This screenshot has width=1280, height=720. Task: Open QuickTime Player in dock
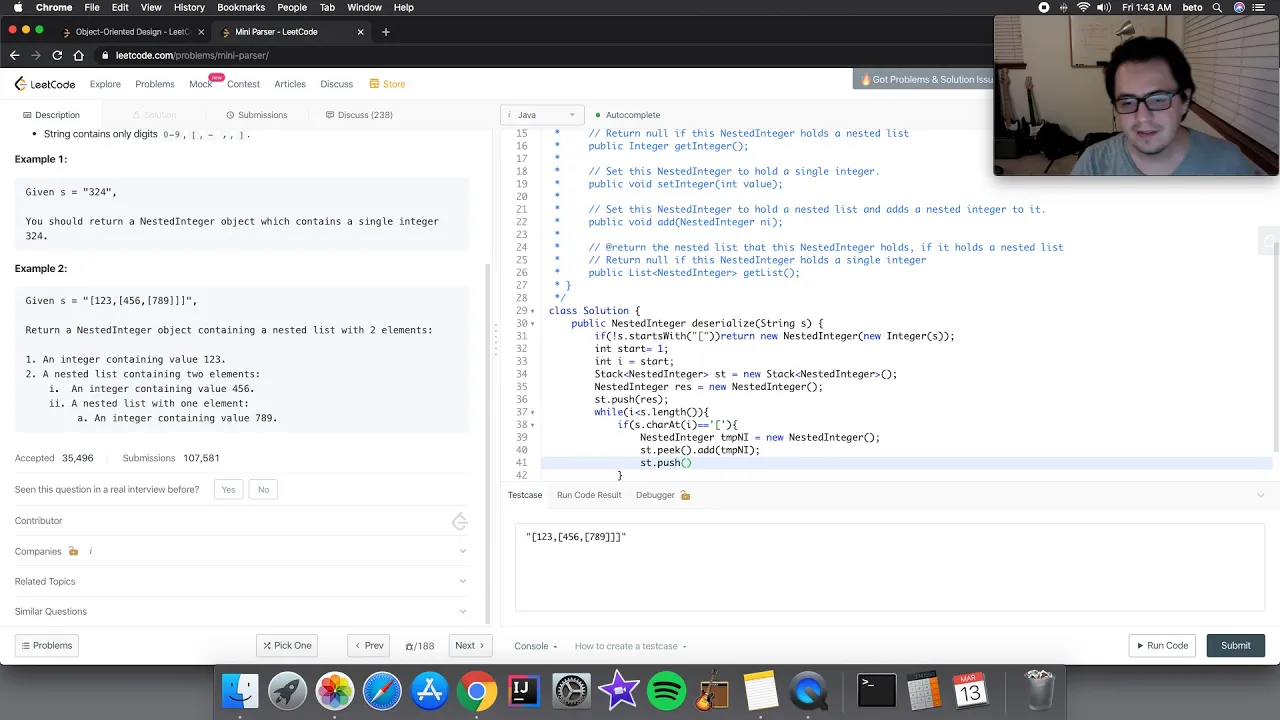pyautogui.click(x=808, y=691)
